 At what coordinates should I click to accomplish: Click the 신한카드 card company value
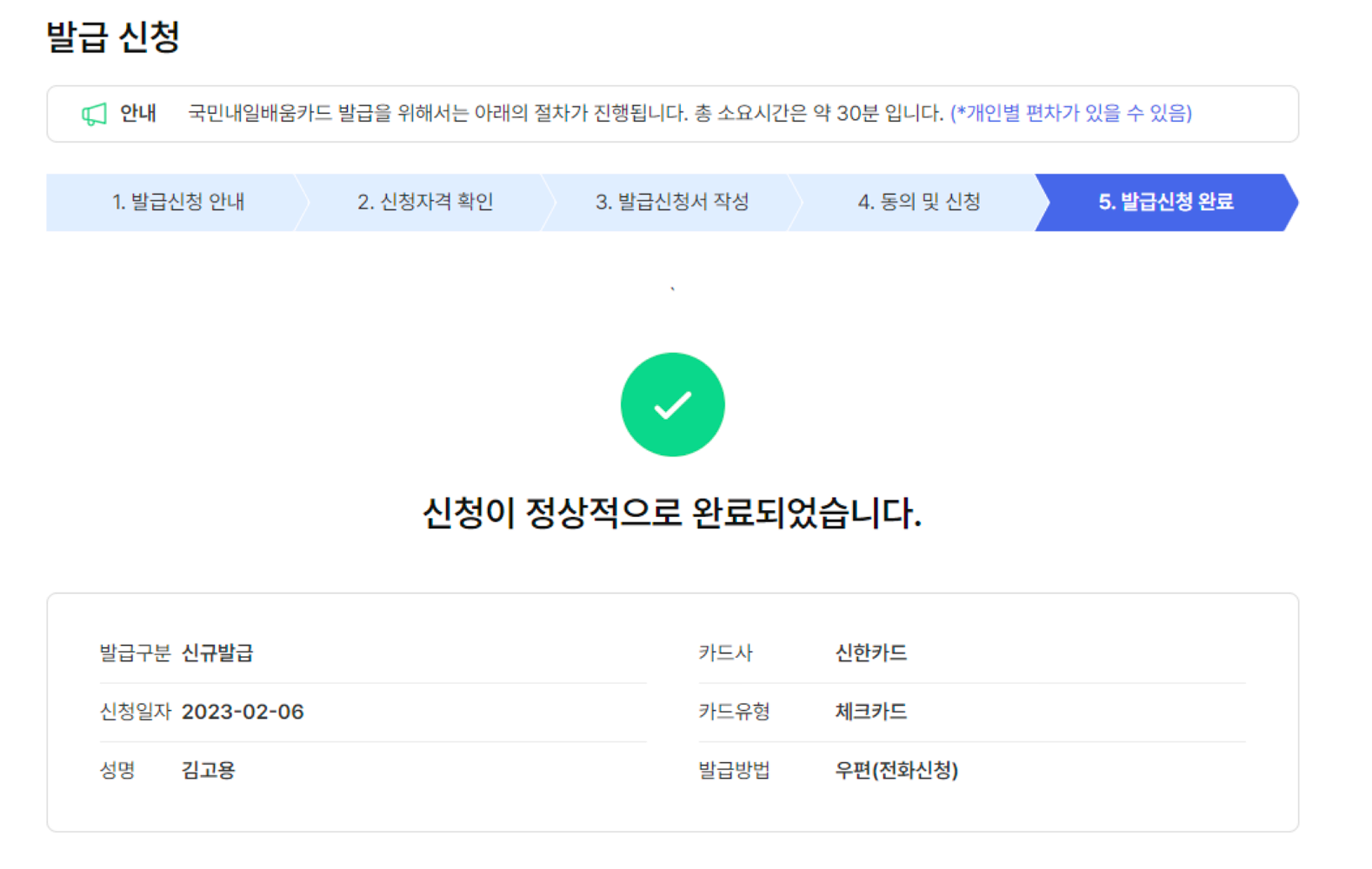pos(870,653)
